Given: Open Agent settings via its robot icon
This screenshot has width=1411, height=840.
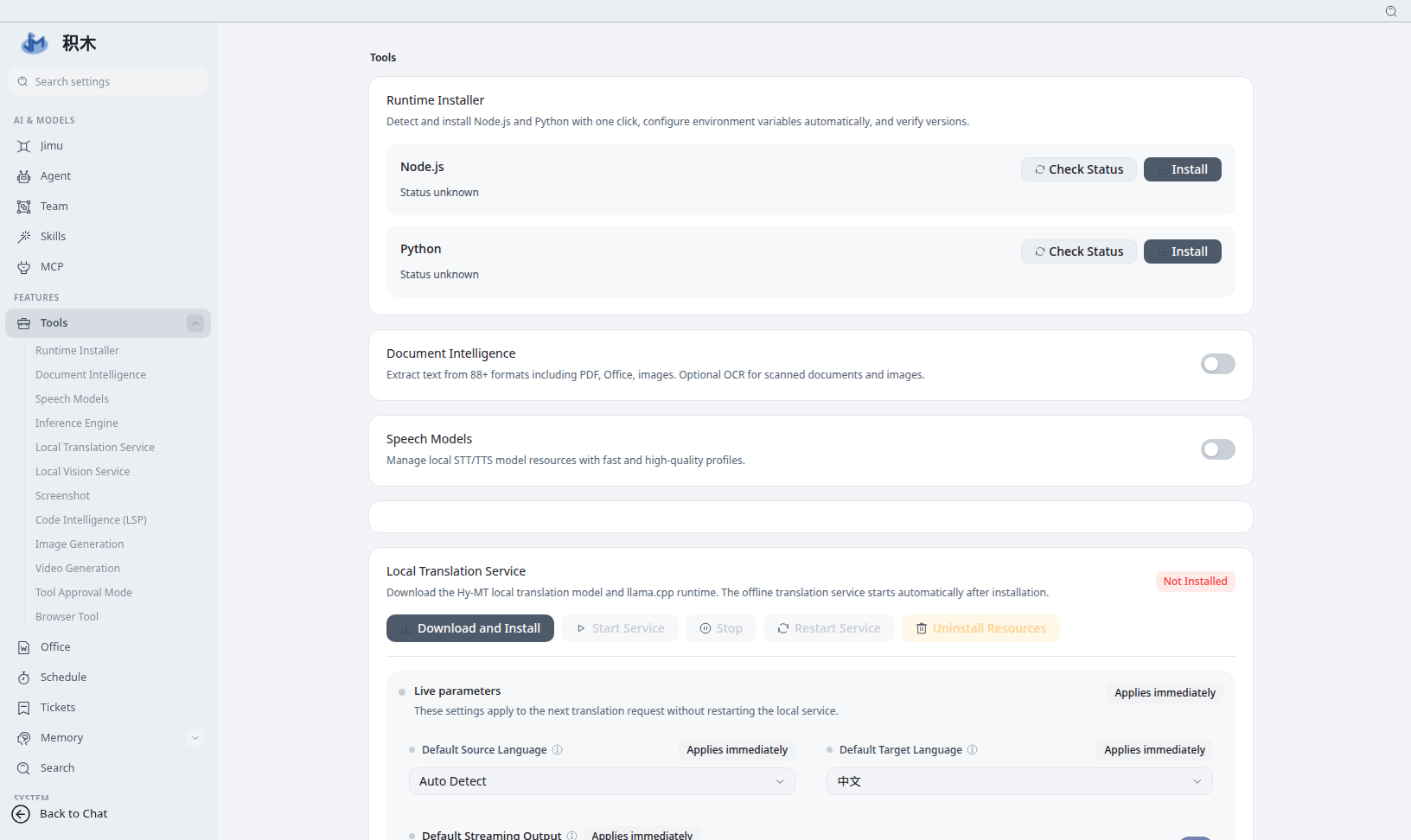Looking at the screenshot, I should (24, 176).
